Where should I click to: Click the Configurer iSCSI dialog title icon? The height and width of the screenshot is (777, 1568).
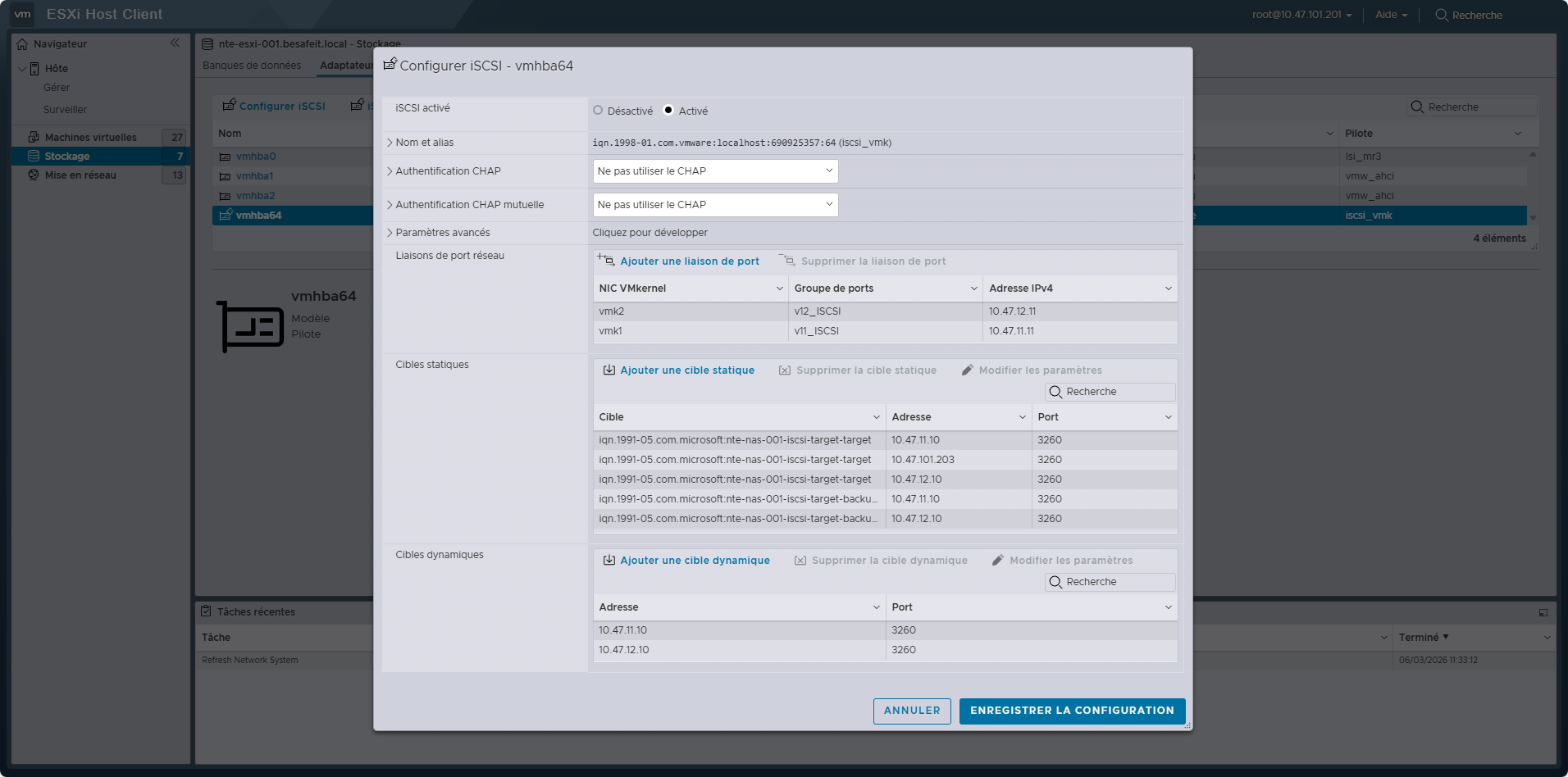(390, 63)
